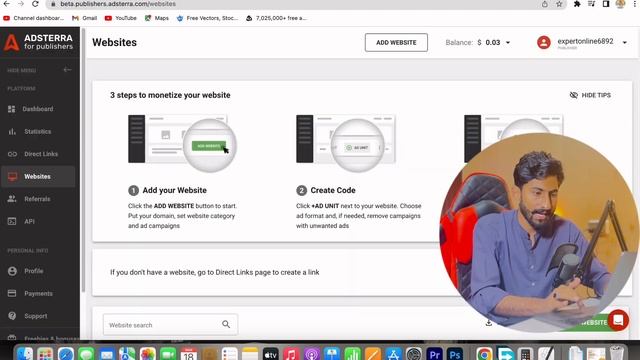
Task: Select Websites in the sidebar
Action: (38, 176)
